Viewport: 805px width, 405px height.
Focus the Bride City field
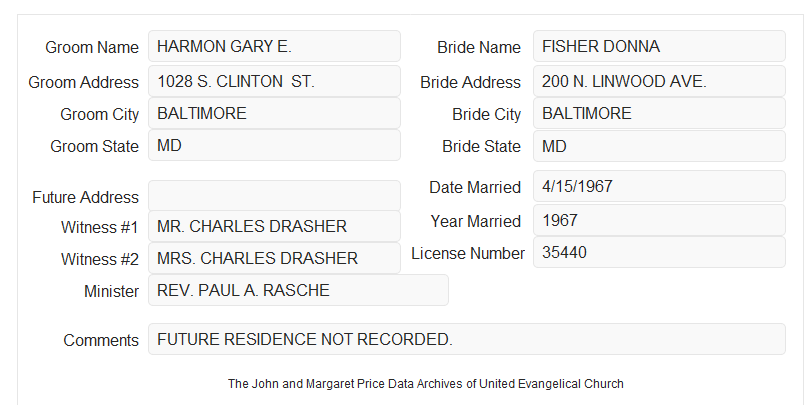click(659, 113)
